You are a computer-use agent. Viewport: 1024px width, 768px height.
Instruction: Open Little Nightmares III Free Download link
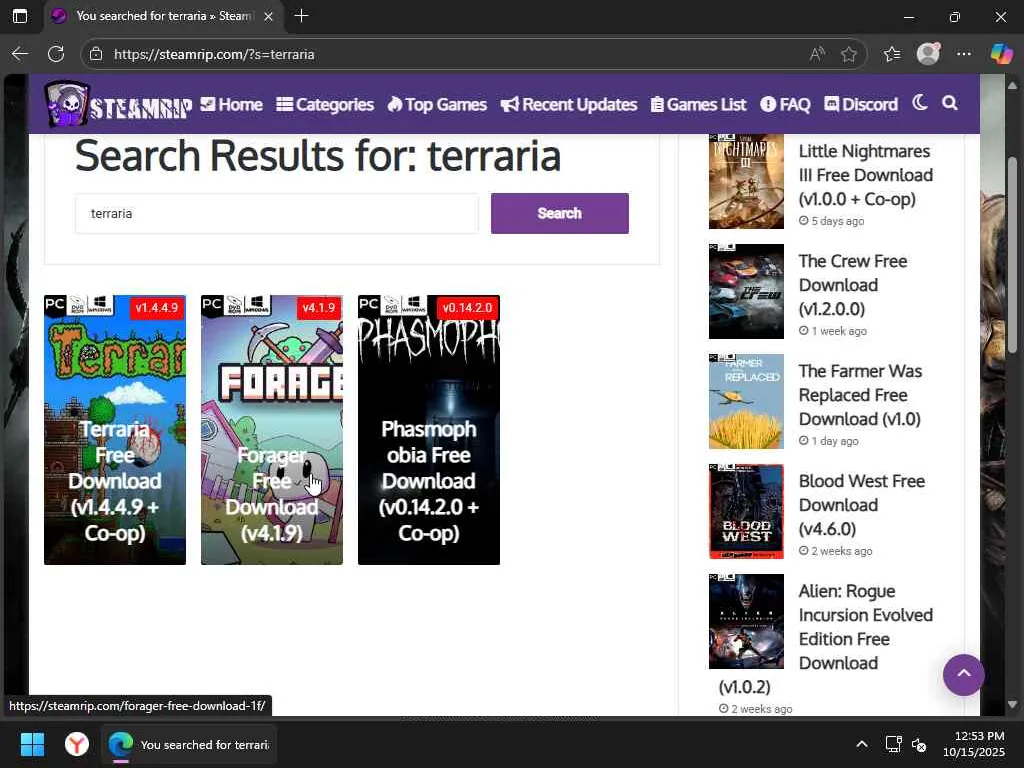865,175
